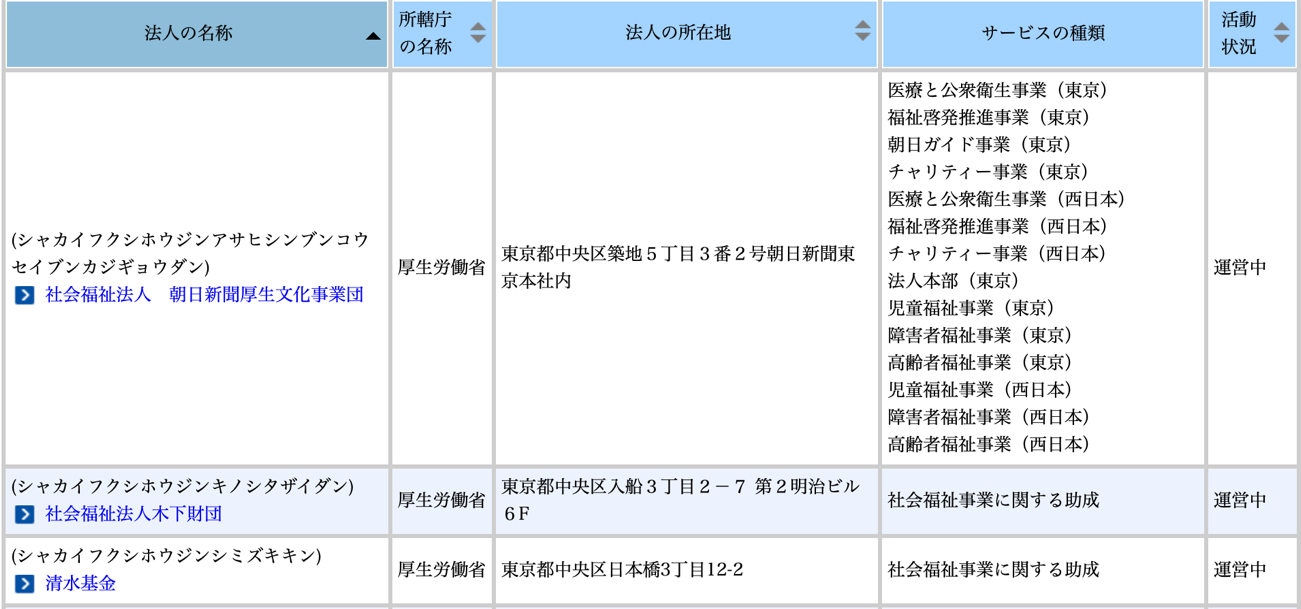Select text 医療と公衆衛生事業（東京）
The width and height of the screenshot is (1301, 609).
click(x=1001, y=90)
